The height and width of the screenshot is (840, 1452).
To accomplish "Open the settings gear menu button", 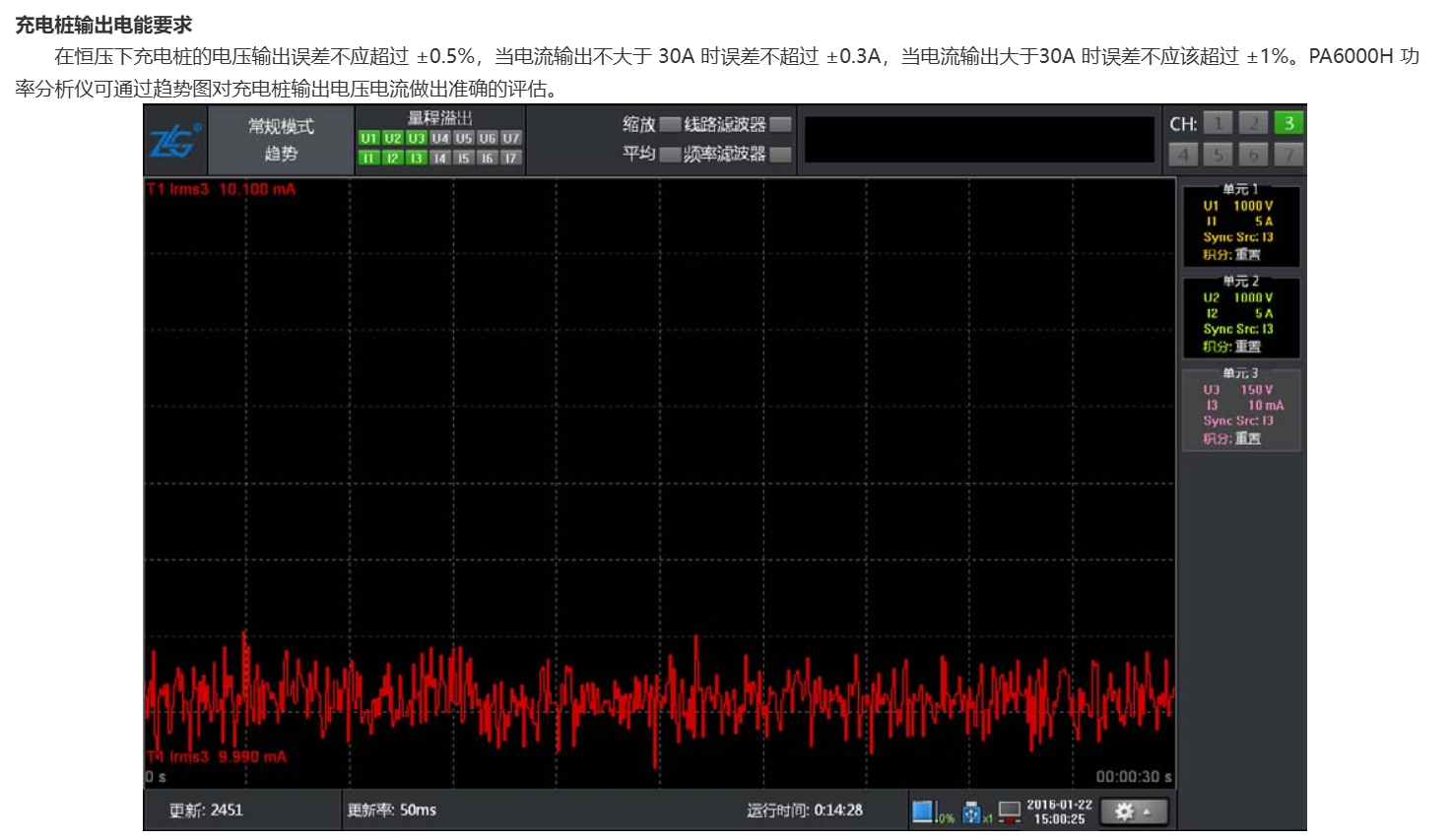I will (1134, 811).
